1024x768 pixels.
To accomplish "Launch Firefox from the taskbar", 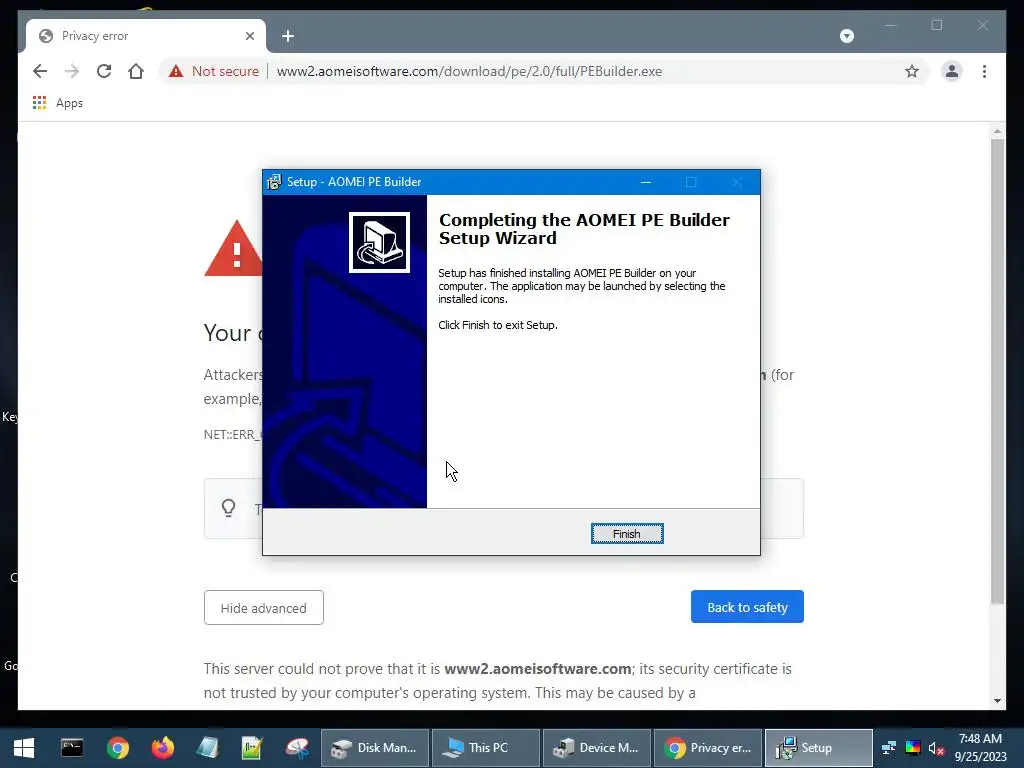I will (163, 748).
